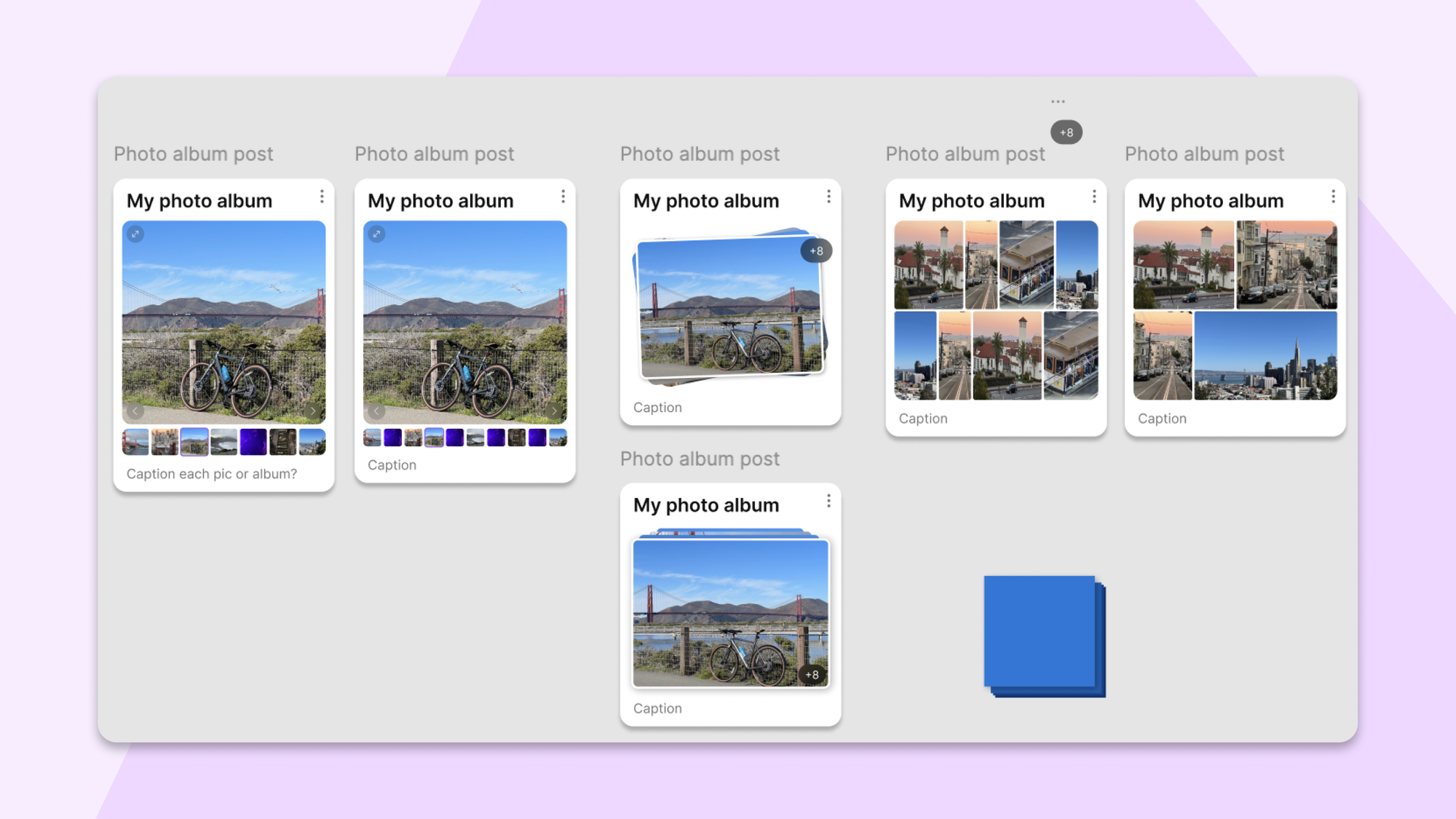Open more options on bottom stacked album card
1456x819 pixels.
(x=828, y=502)
